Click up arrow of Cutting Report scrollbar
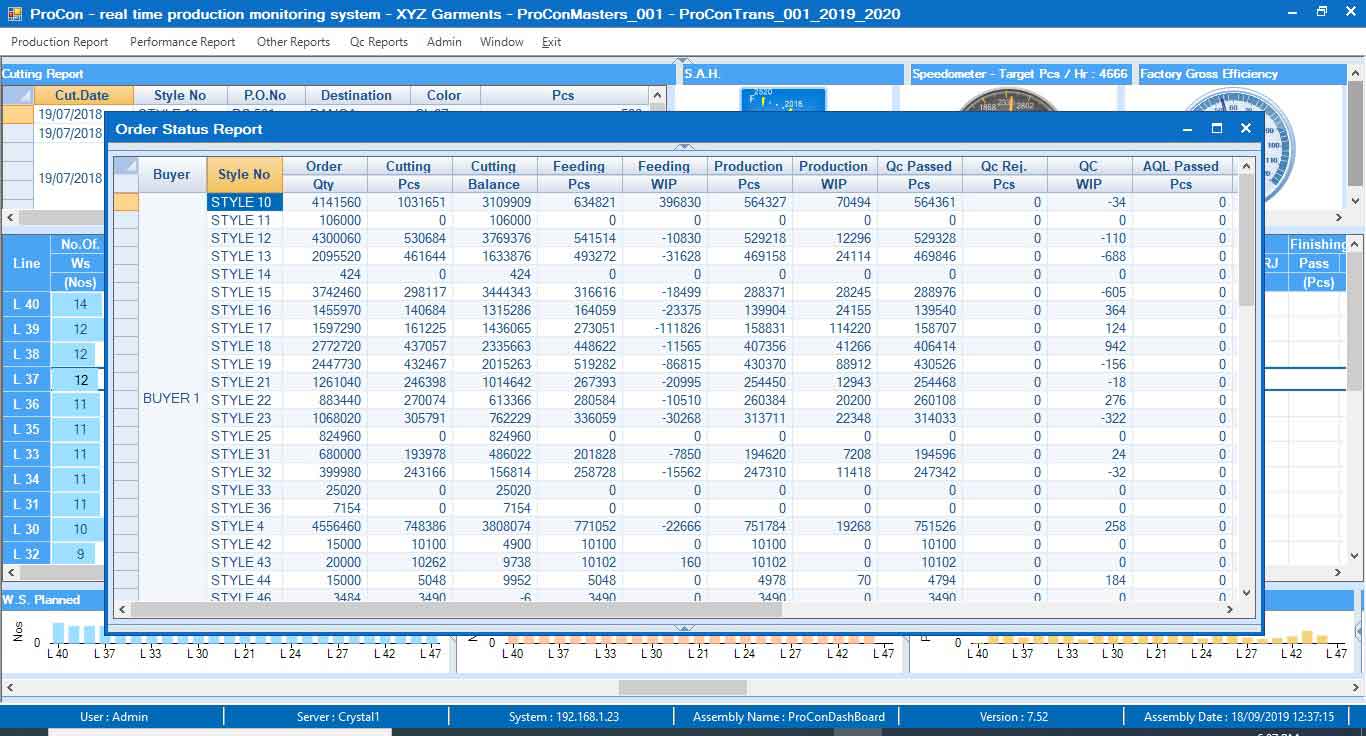The width and height of the screenshot is (1366, 736). (657, 95)
